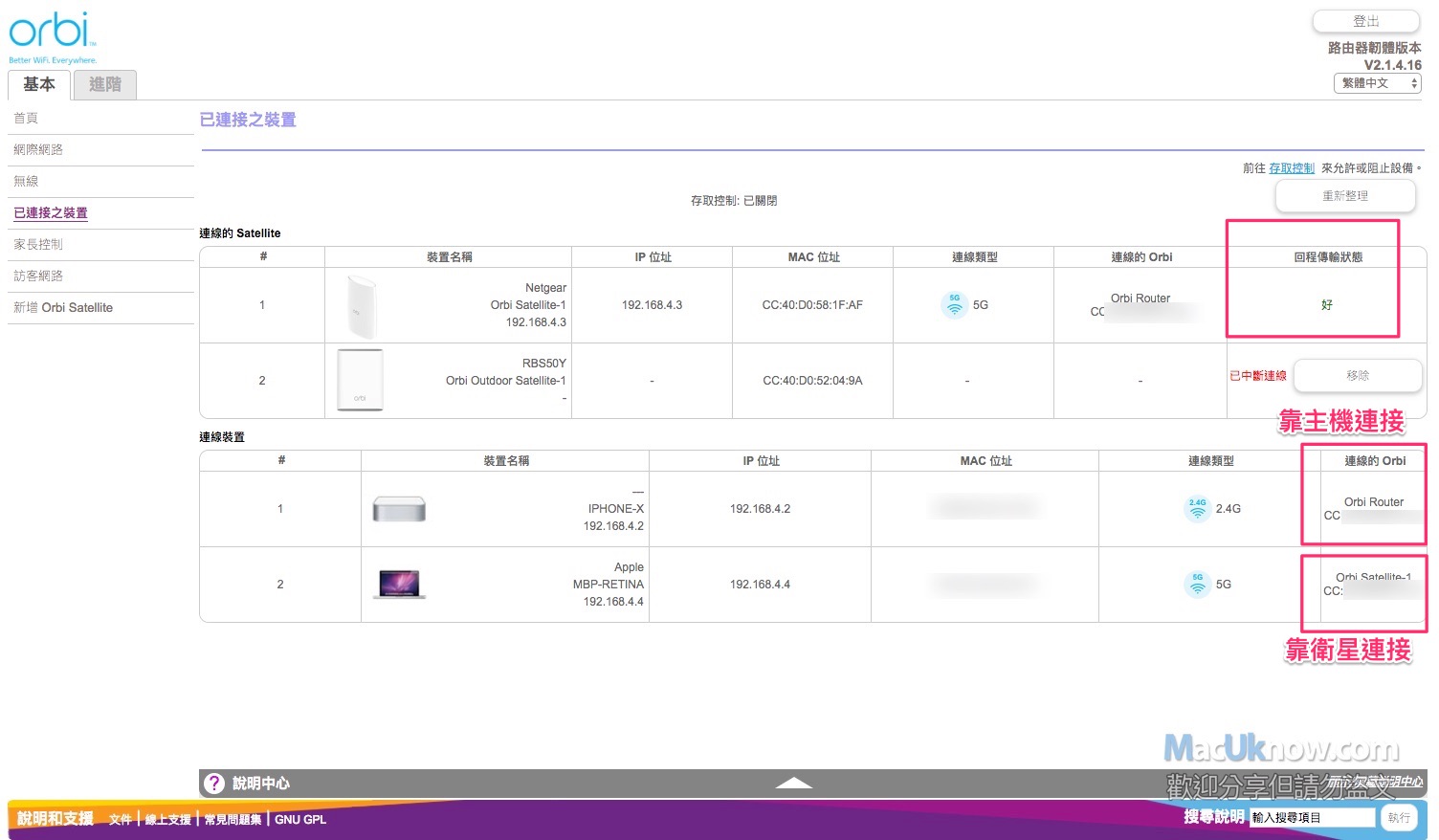Viewport: 1439px width, 840px height.
Task: Click the Orbi Satellite-1 device image
Action: [x=361, y=306]
